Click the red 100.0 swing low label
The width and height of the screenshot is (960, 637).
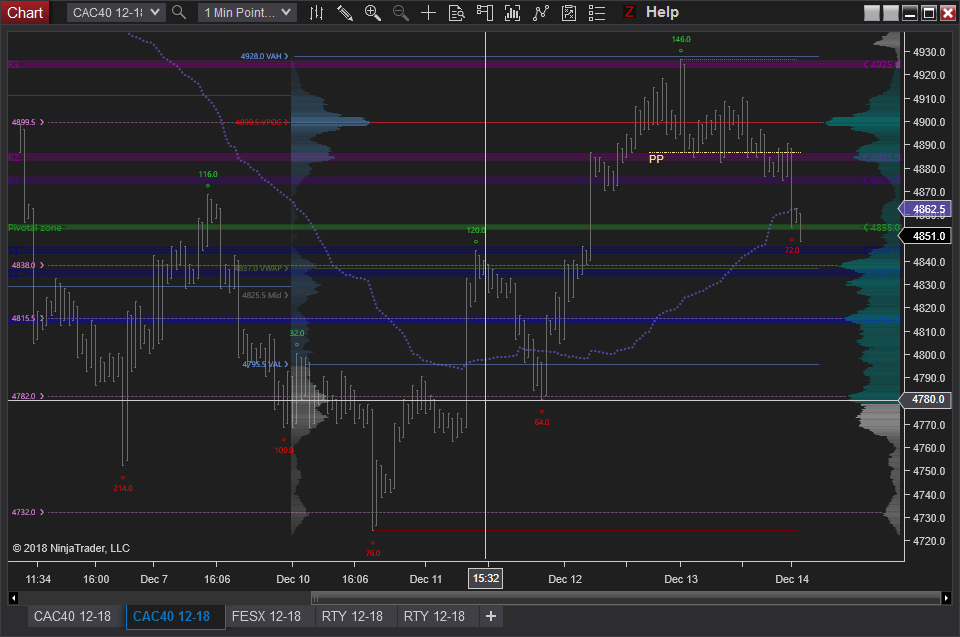(284, 450)
